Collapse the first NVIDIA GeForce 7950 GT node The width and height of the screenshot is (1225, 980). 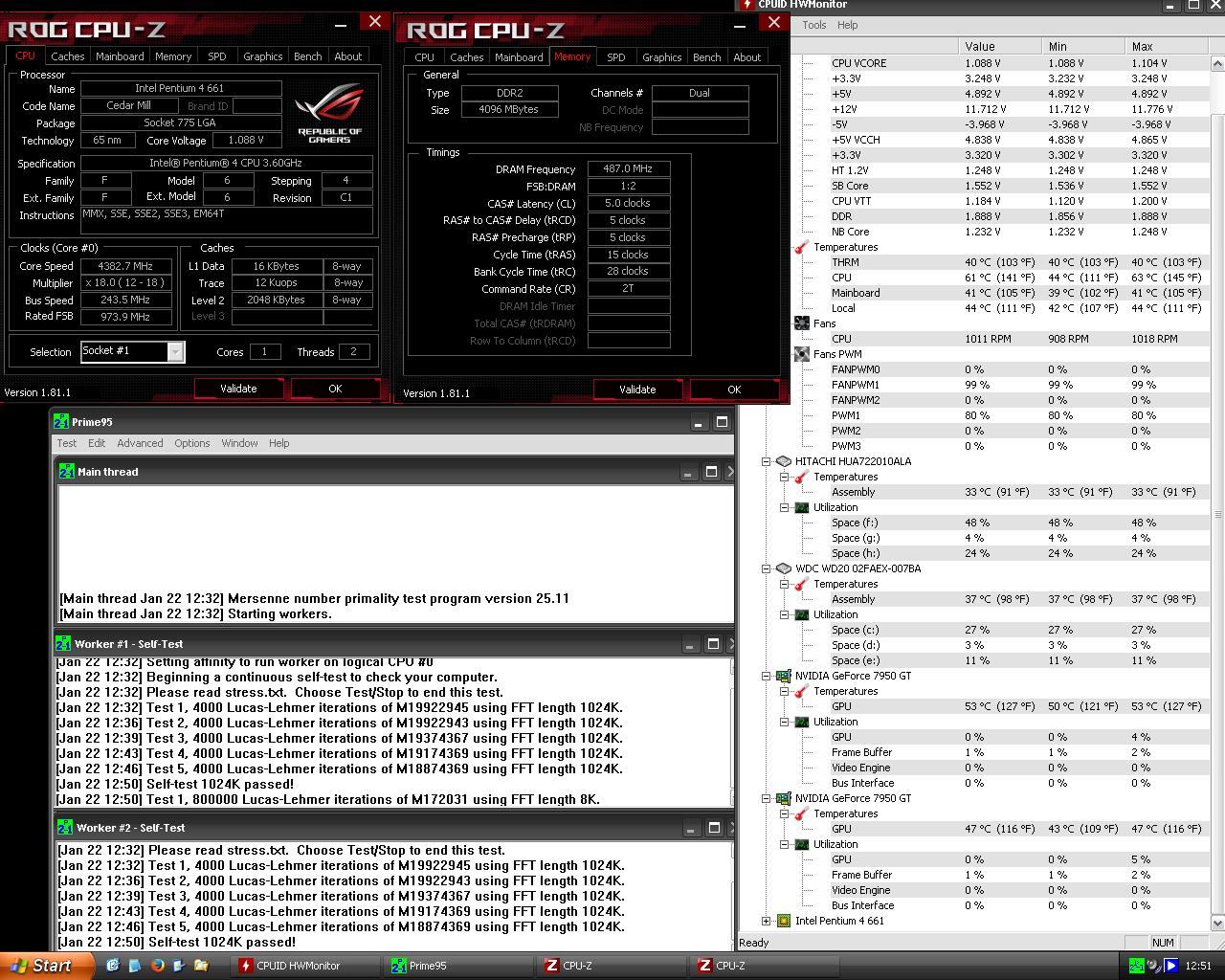766,676
